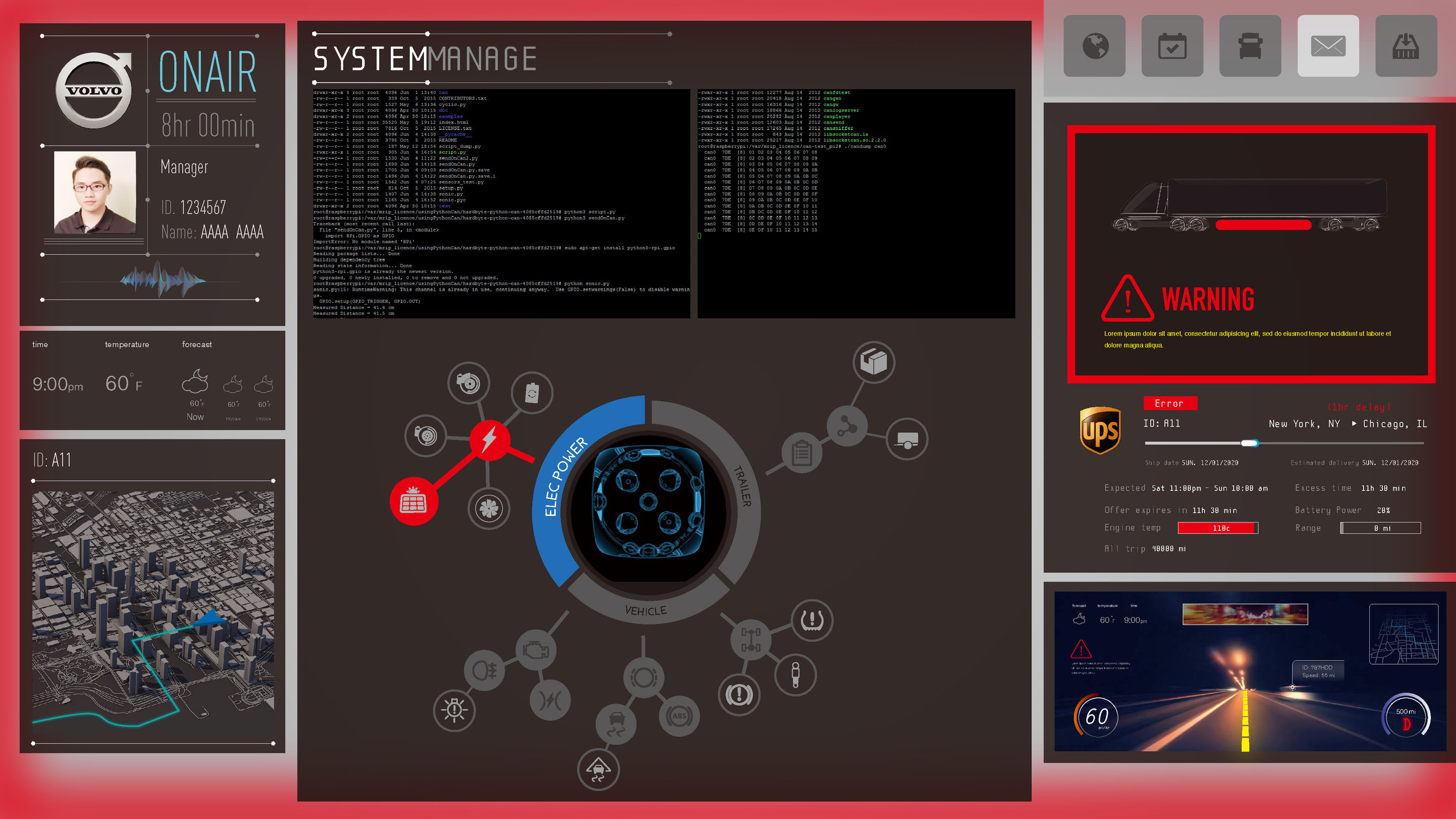The image size is (1456, 819).
Task: Click the package box cargo icon
Action: point(874,362)
